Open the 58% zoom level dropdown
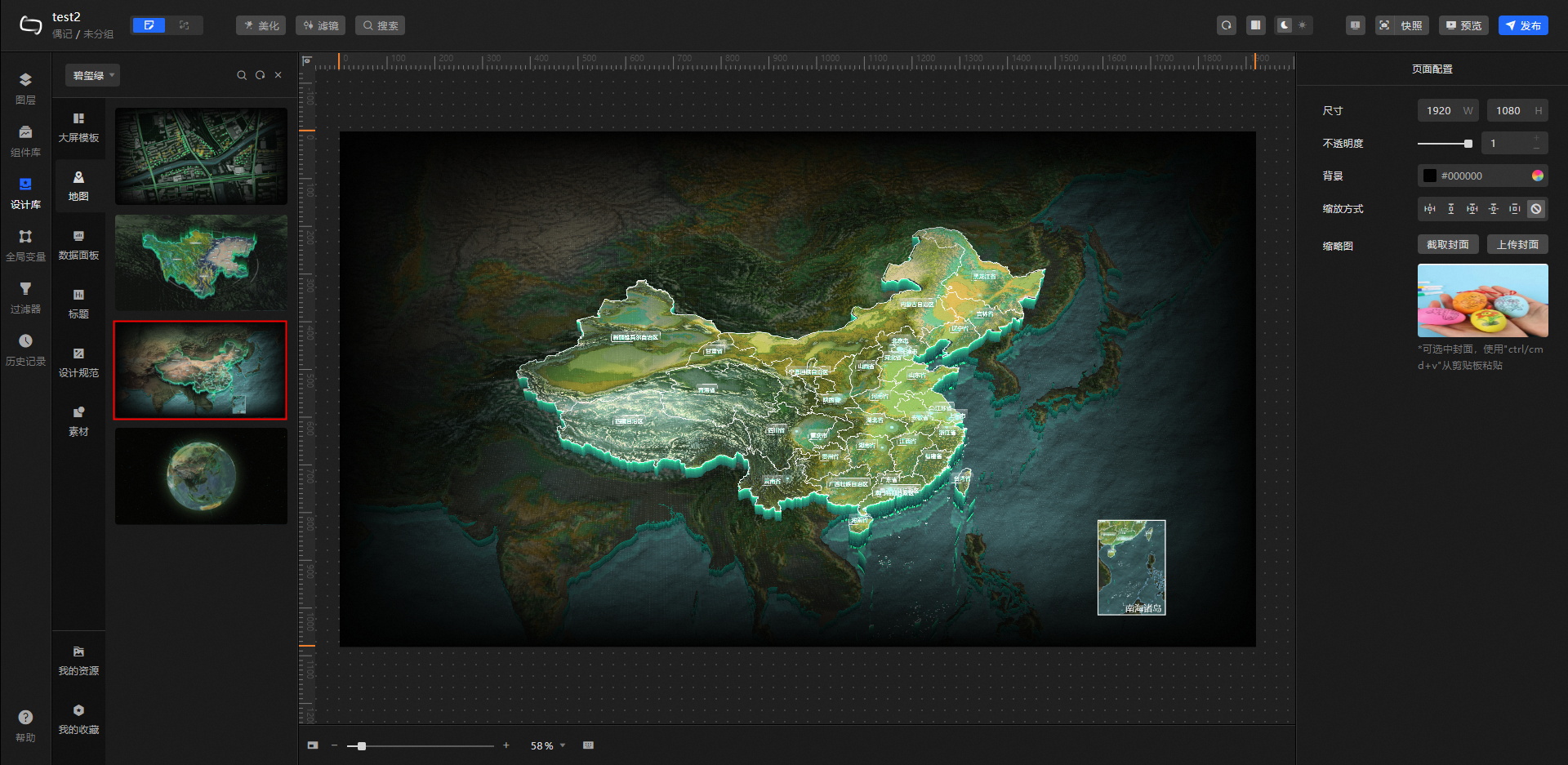Screen dimensions: 1568x765 coord(548,745)
